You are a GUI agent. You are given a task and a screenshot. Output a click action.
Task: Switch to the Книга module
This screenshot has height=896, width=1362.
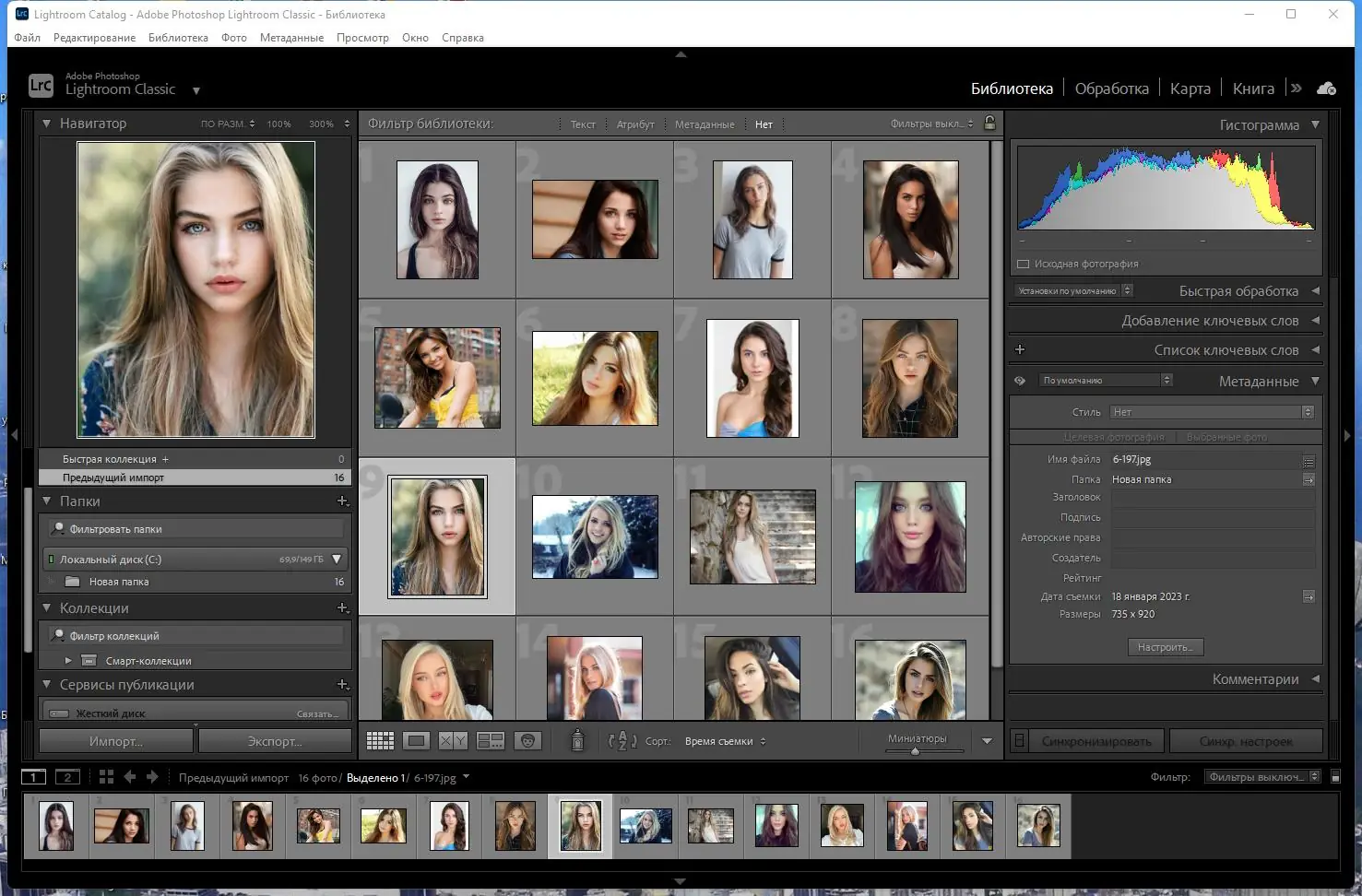pos(1253,88)
